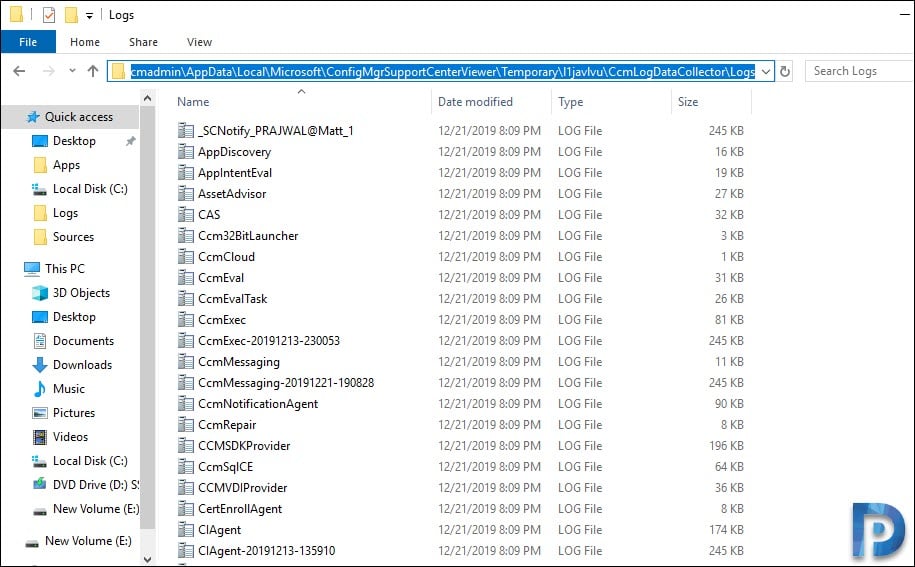
Task: Select the CcmEval log file icon
Action: 186,278
